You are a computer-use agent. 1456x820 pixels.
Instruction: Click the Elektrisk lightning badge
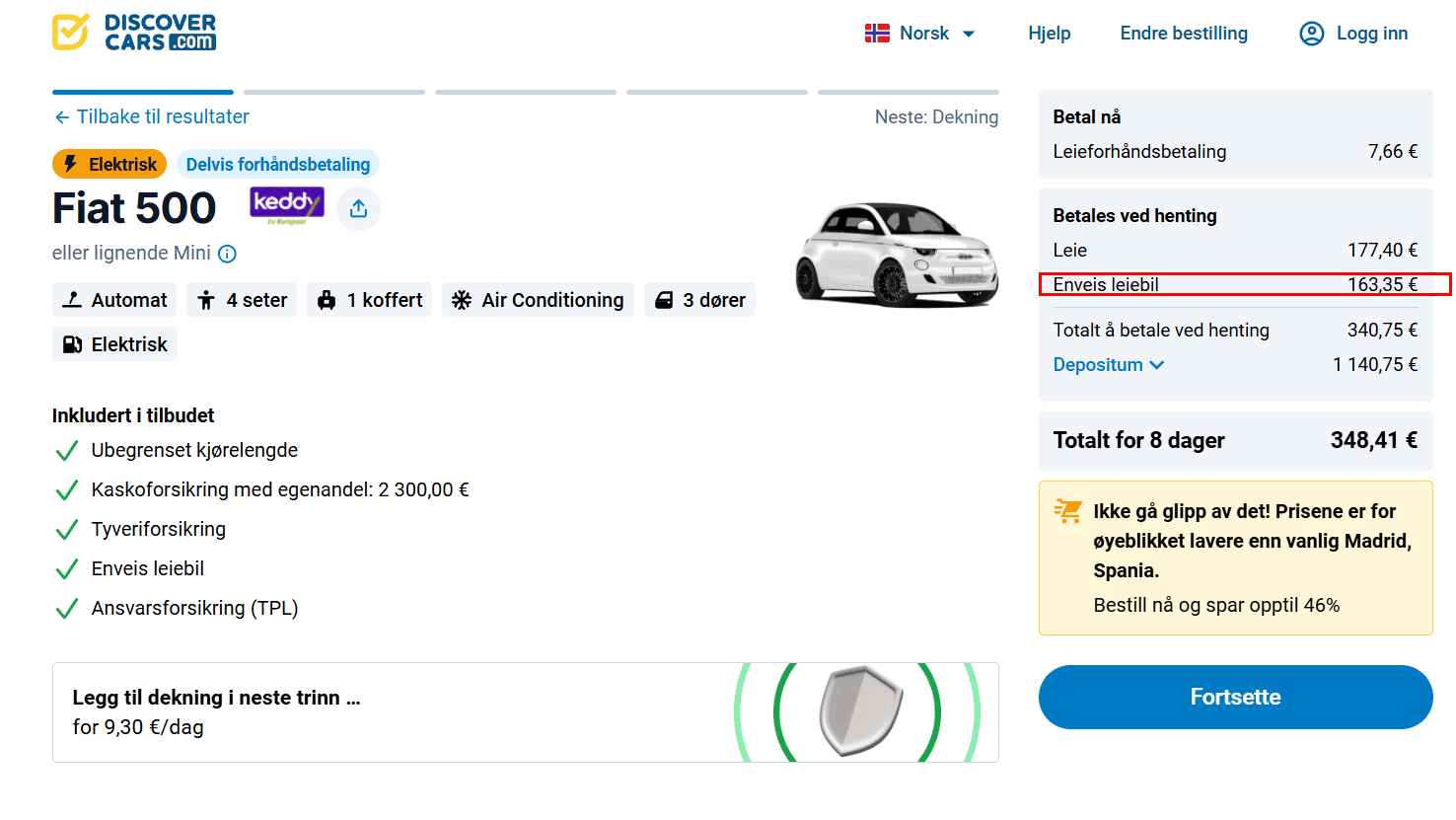click(x=109, y=164)
